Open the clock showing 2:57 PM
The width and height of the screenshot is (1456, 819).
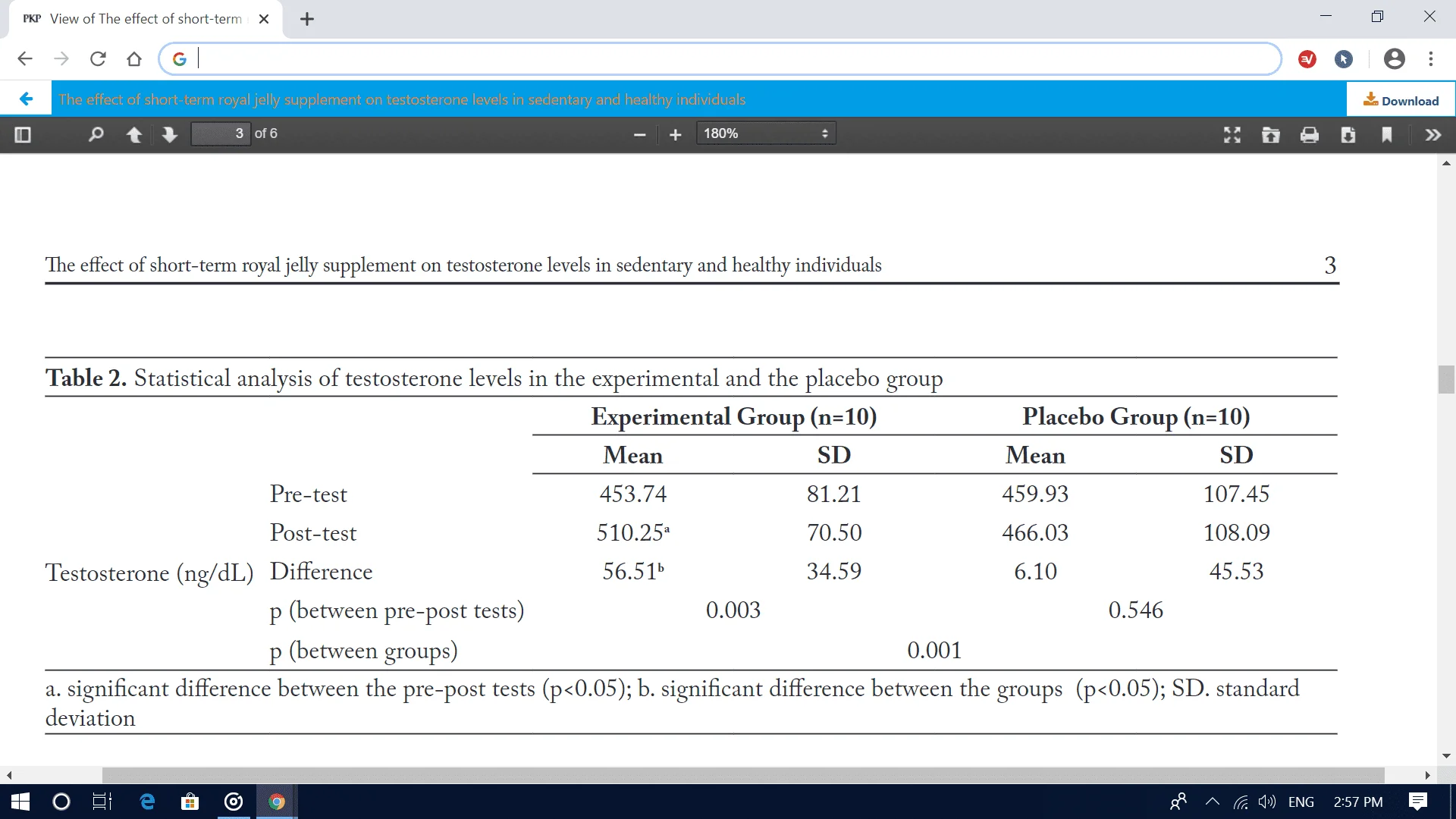1358,802
